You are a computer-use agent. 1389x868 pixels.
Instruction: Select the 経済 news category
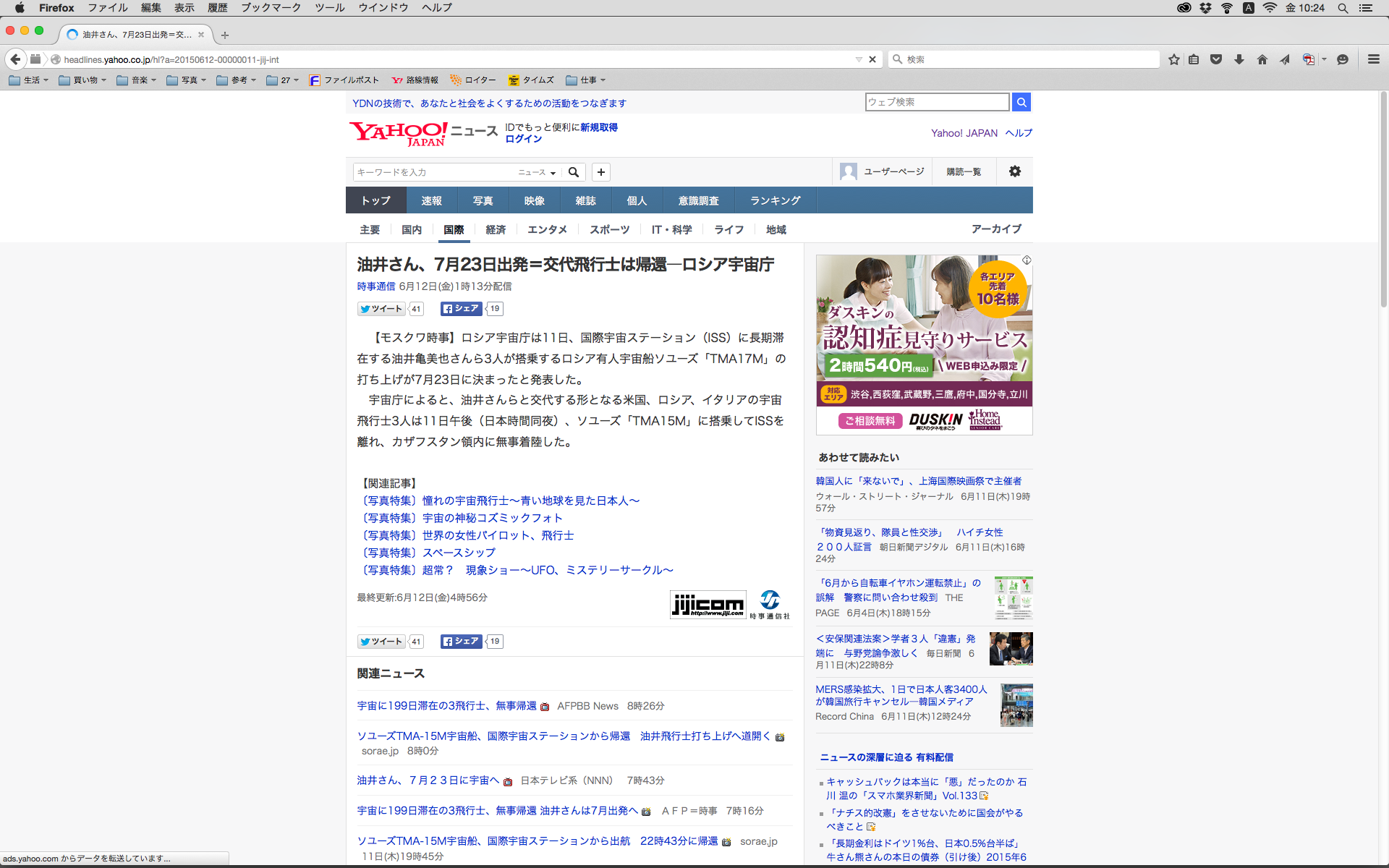click(496, 229)
